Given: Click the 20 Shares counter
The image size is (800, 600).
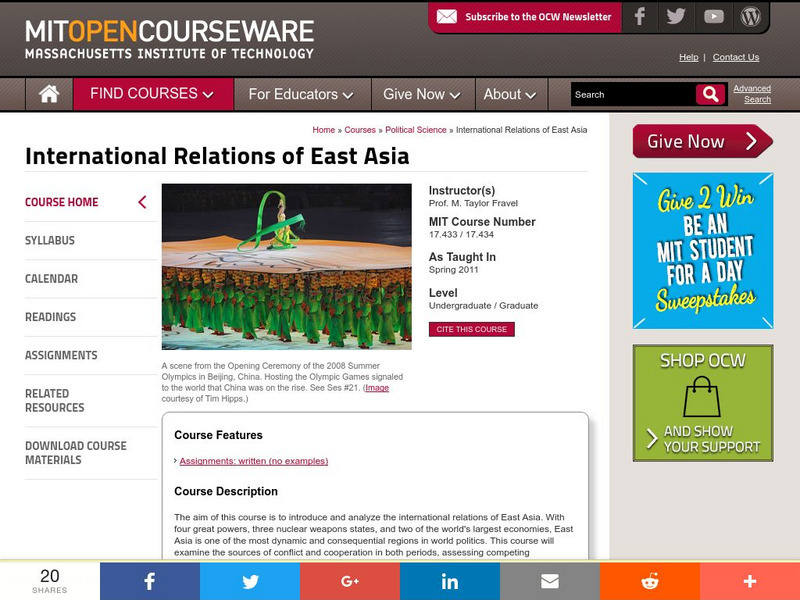Looking at the screenshot, I should click(x=49, y=581).
